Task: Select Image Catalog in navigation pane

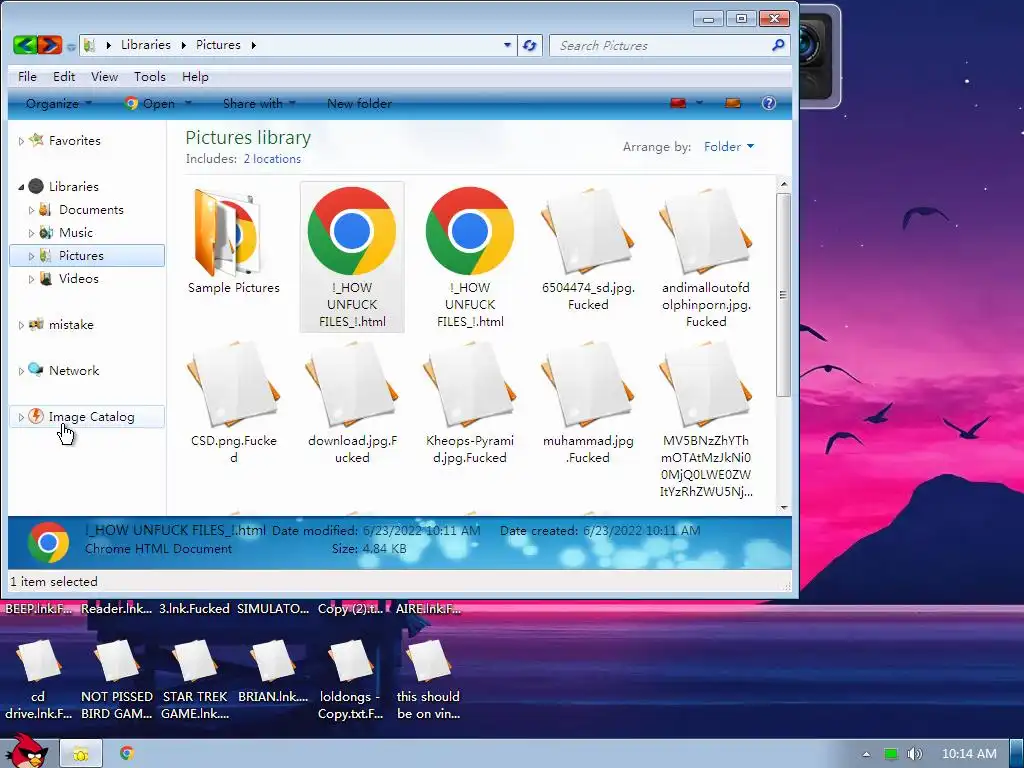Action: (x=88, y=417)
